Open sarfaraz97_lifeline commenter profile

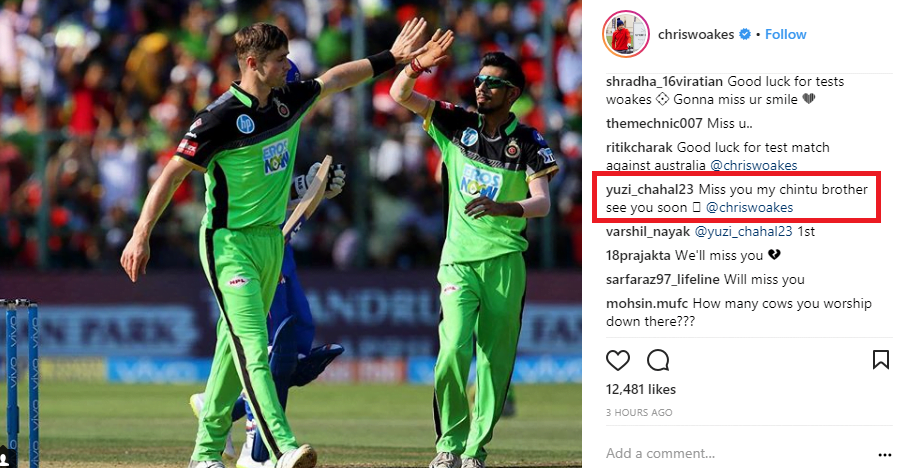(x=663, y=280)
